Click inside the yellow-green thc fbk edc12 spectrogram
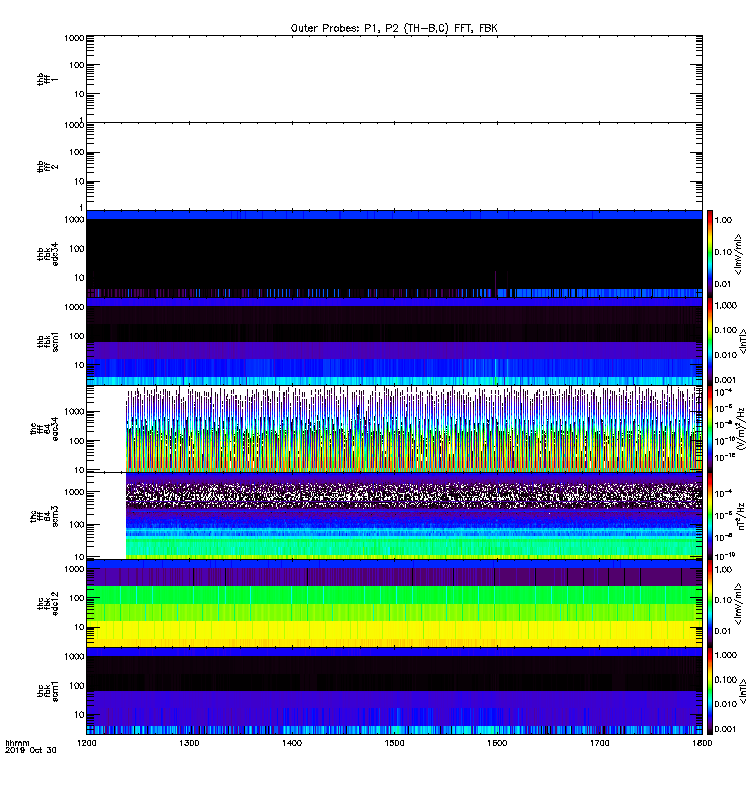The width and height of the screenshot is (750, 800). pyautogui.click(x=394, y=603)
